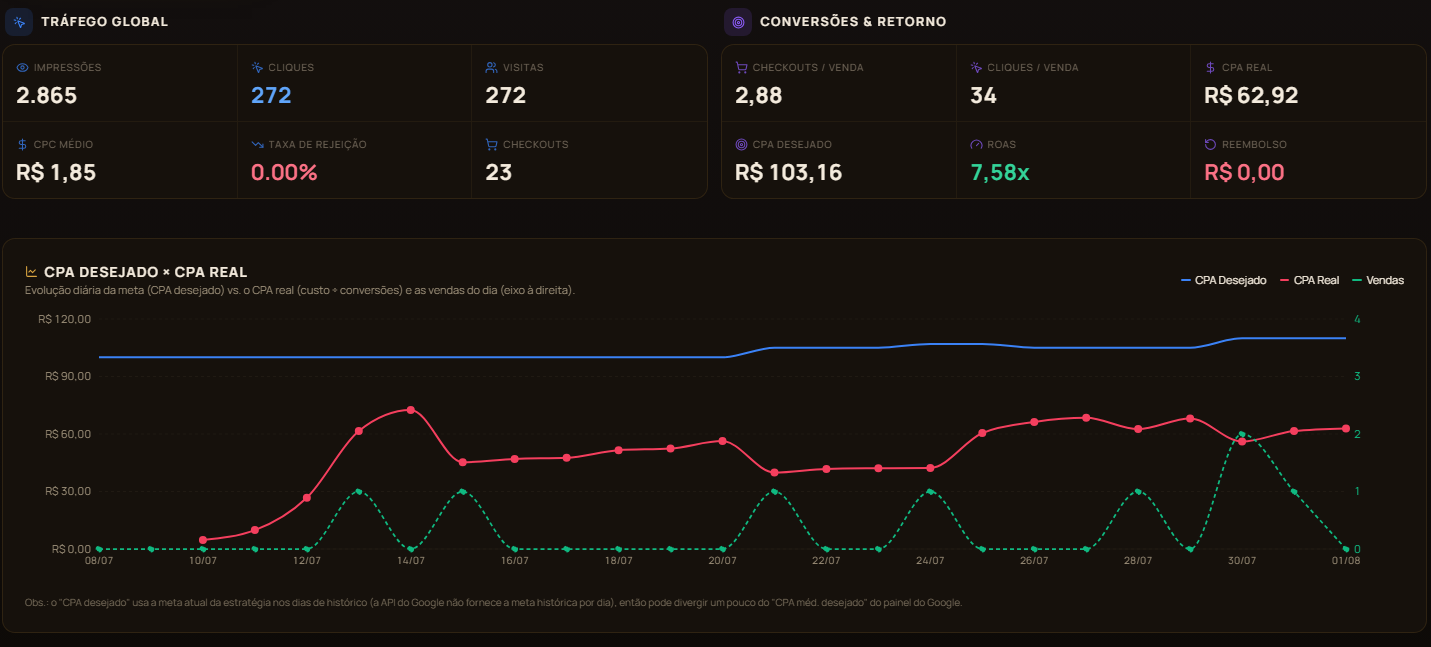
Task: Click the trend icon beside Taxa de Rejeição
Action: coord(257,145)
